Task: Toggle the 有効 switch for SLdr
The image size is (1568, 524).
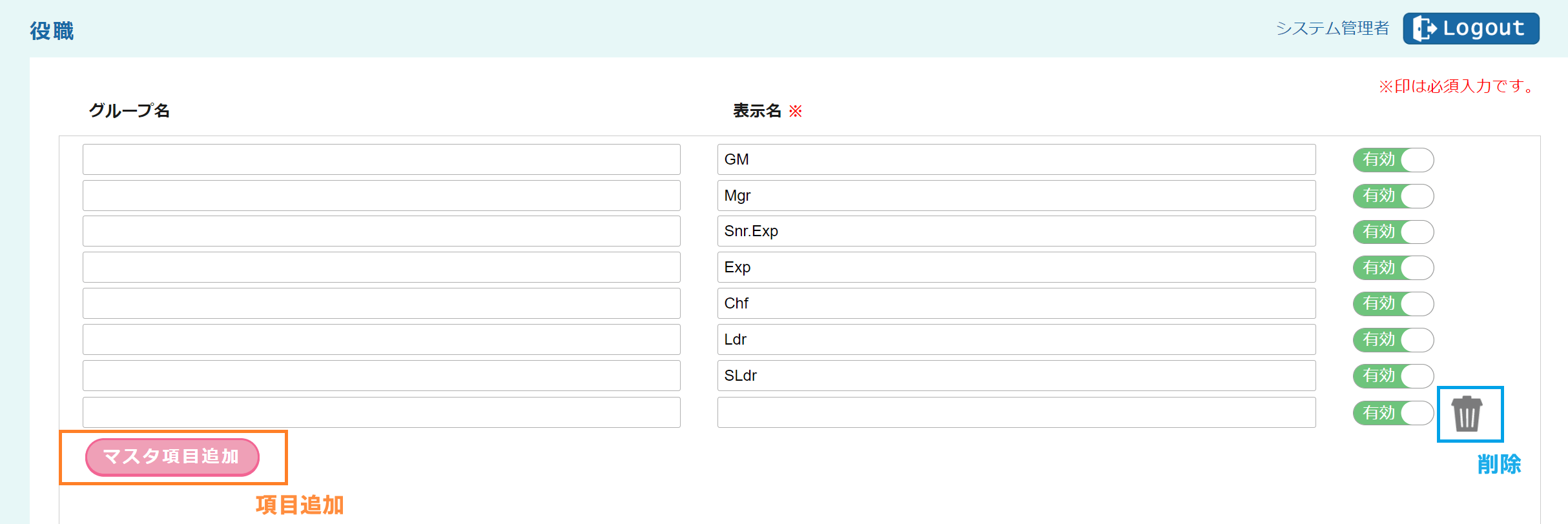Action: coord(1393,376)
